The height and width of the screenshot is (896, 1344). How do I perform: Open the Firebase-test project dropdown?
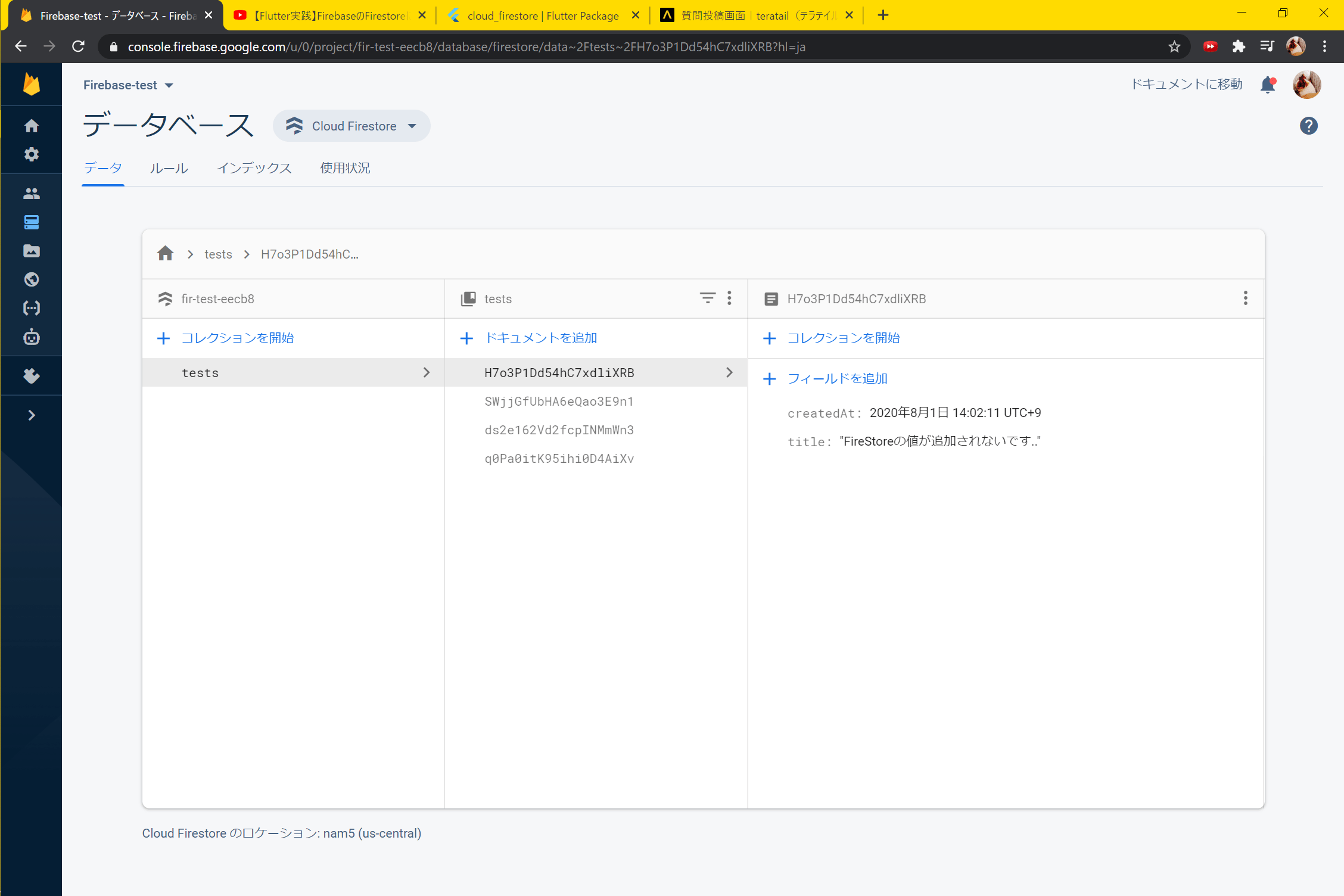(128, 85)
